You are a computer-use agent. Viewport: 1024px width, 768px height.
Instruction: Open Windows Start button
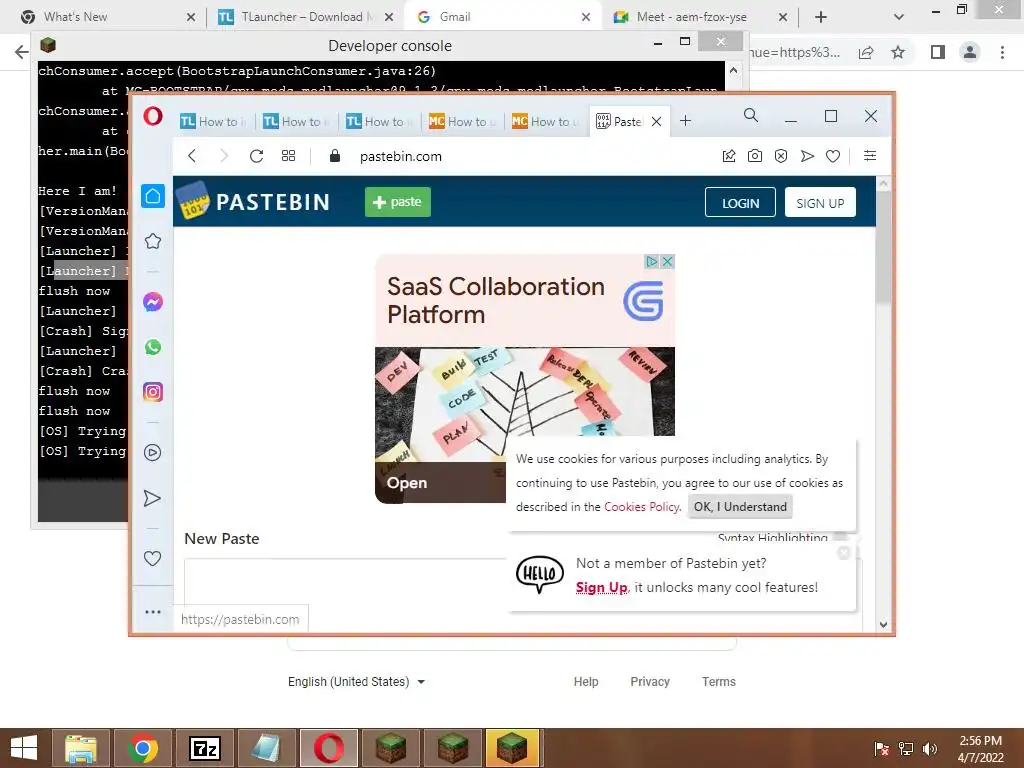[x=24, y=748]
